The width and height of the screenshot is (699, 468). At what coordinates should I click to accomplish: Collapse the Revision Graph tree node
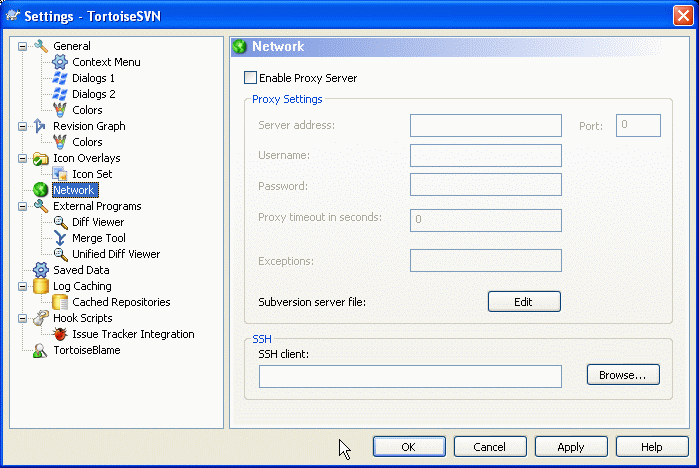[22, 126]
